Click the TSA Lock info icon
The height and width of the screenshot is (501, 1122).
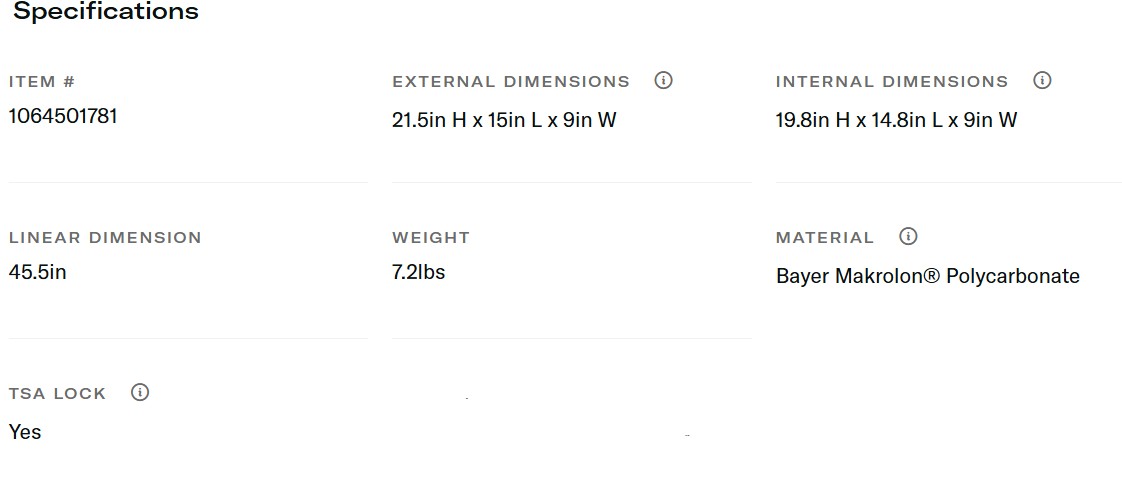(x=140, y=393)
